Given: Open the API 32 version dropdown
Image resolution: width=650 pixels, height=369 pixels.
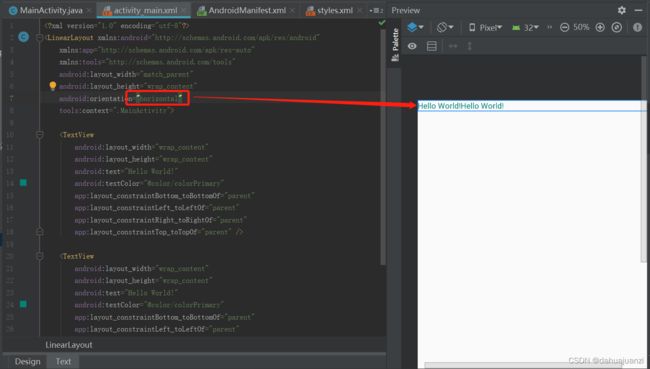Looking at the screenshot, I should [525, 27].
